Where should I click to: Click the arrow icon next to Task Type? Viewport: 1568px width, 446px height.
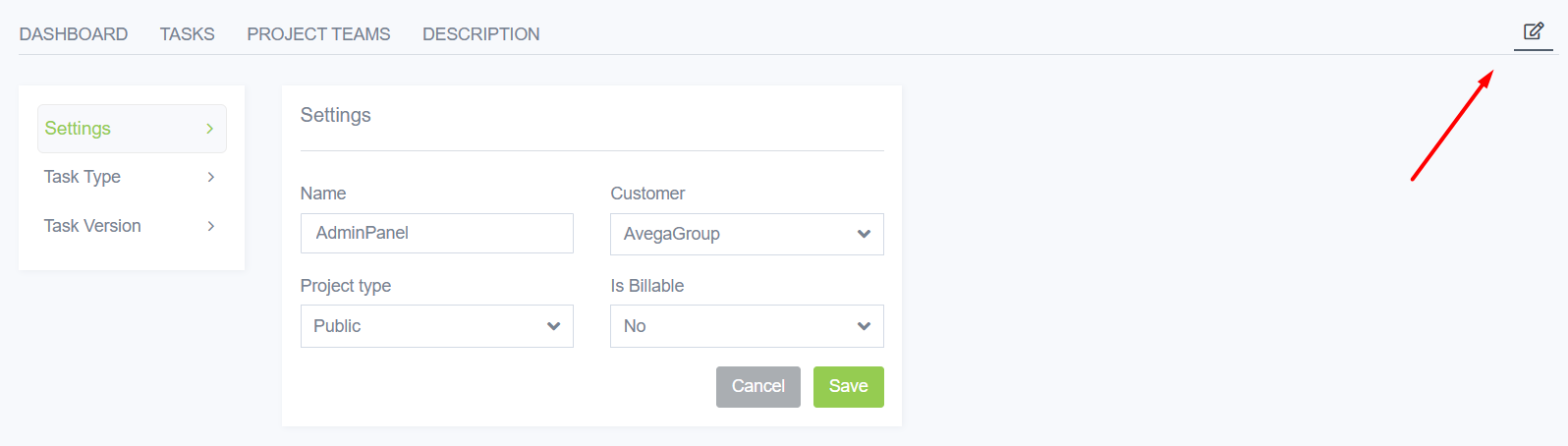[x=211, y=177]
